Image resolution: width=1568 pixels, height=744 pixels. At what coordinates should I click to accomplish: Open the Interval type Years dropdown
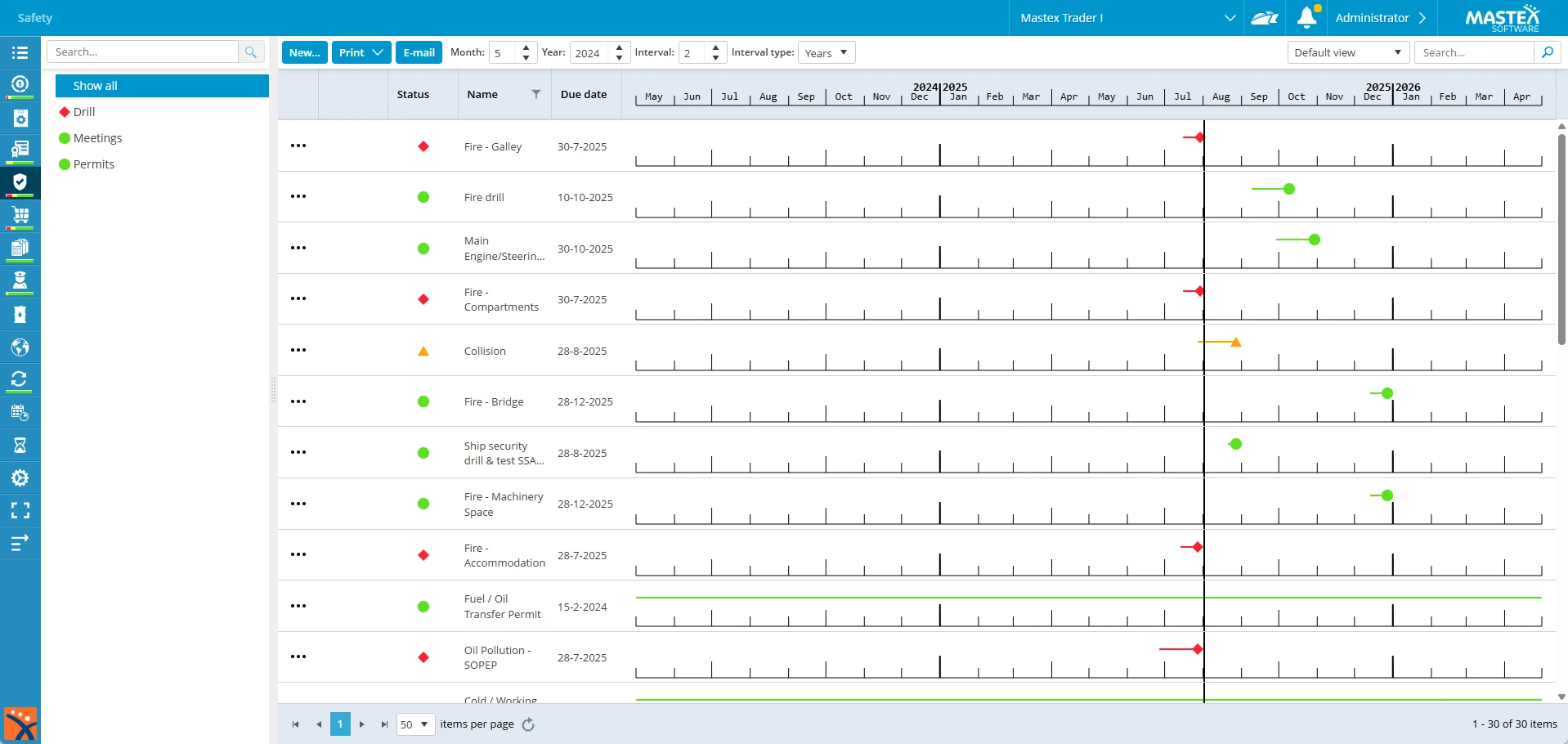827,52
